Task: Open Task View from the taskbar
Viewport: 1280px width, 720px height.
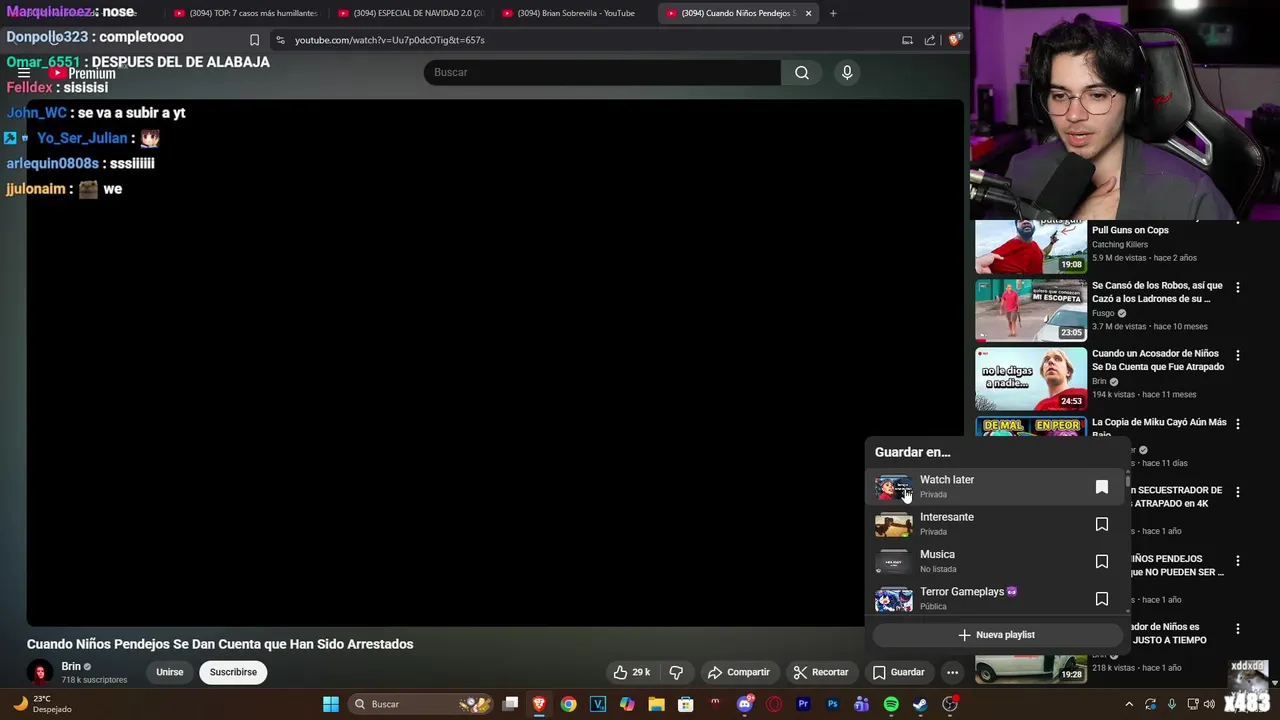Action: click(510, 704)
